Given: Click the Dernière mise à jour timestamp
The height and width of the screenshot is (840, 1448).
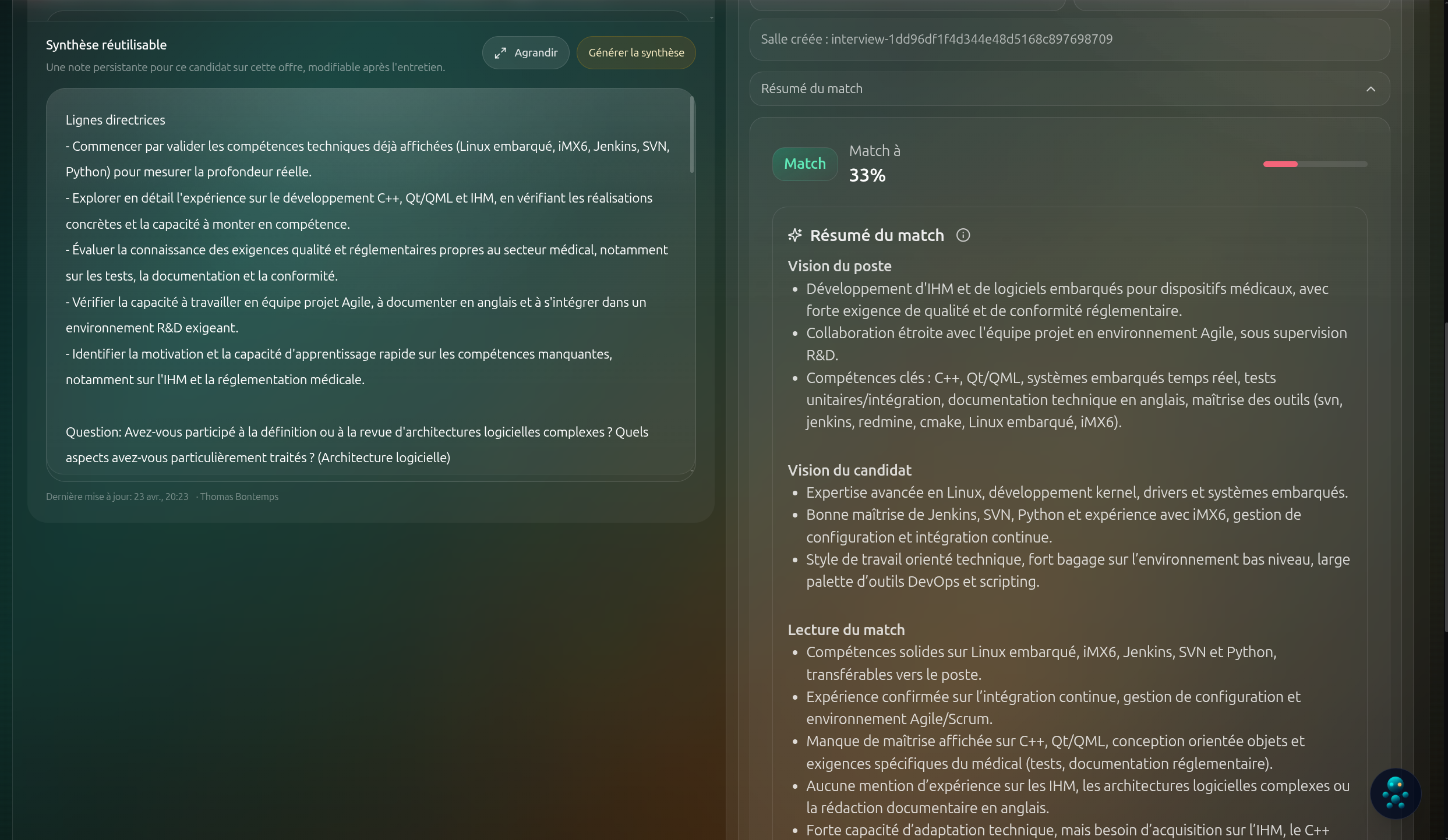Looking at the screenshot, I should (x=117, y=497).
